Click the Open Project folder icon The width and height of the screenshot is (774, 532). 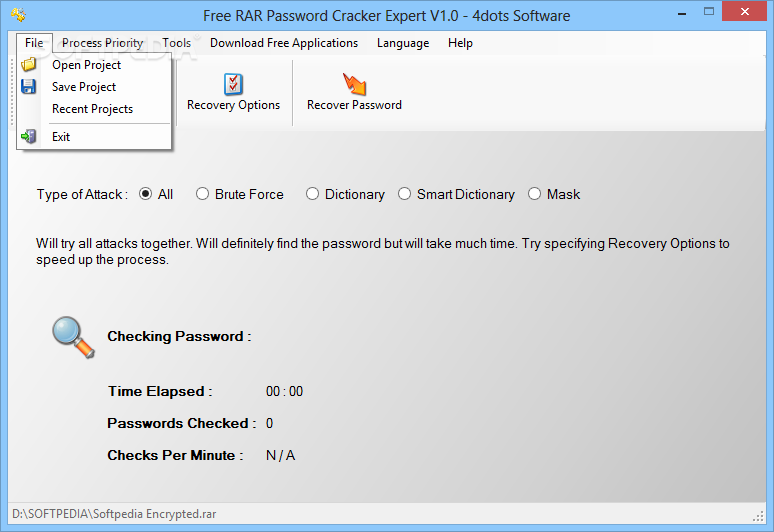point(29,65)
